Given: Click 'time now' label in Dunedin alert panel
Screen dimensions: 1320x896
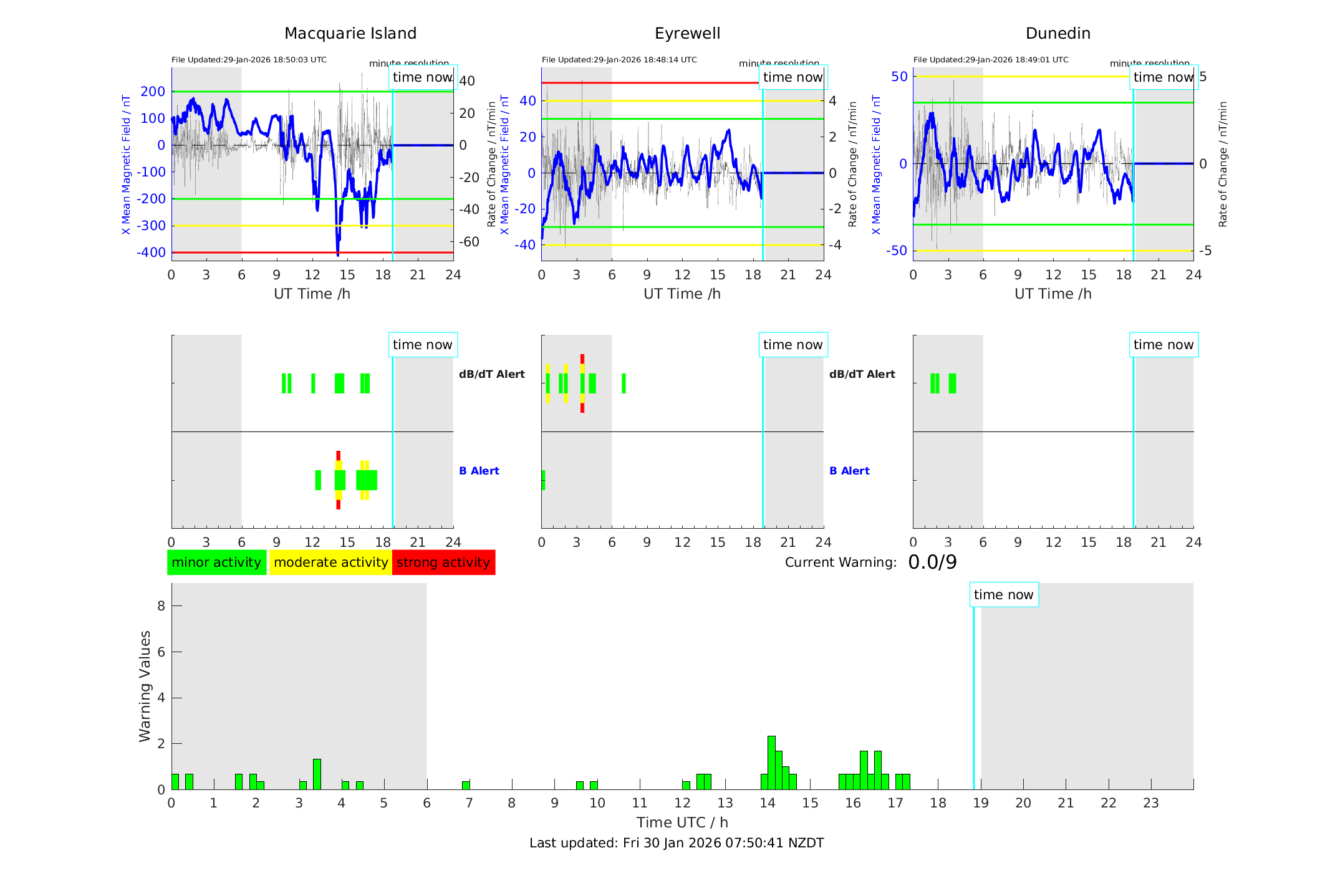Looking at the screenshot, I should click(1163, 345).
